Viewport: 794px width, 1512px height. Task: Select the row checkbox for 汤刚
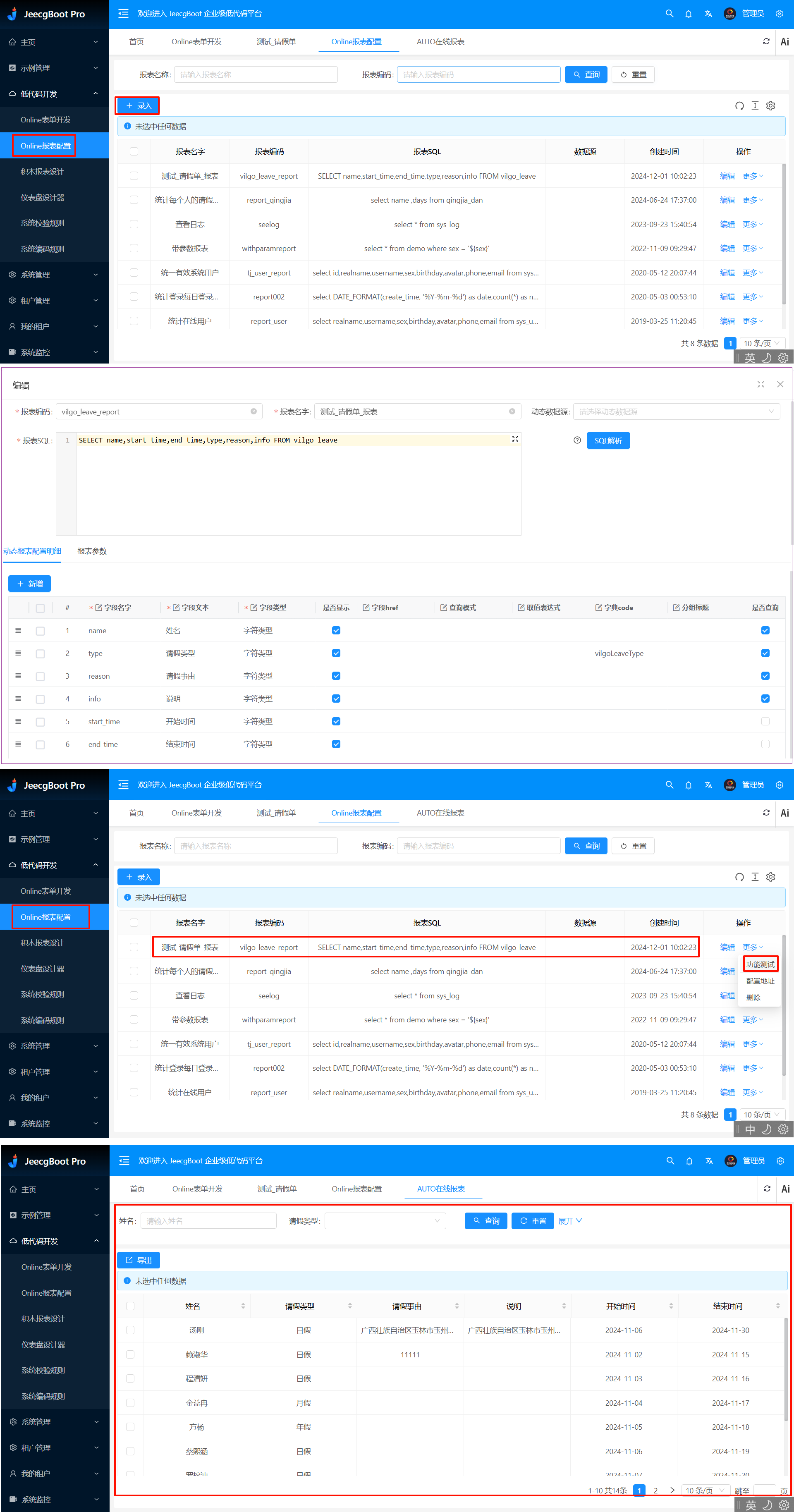[130, 1330]
